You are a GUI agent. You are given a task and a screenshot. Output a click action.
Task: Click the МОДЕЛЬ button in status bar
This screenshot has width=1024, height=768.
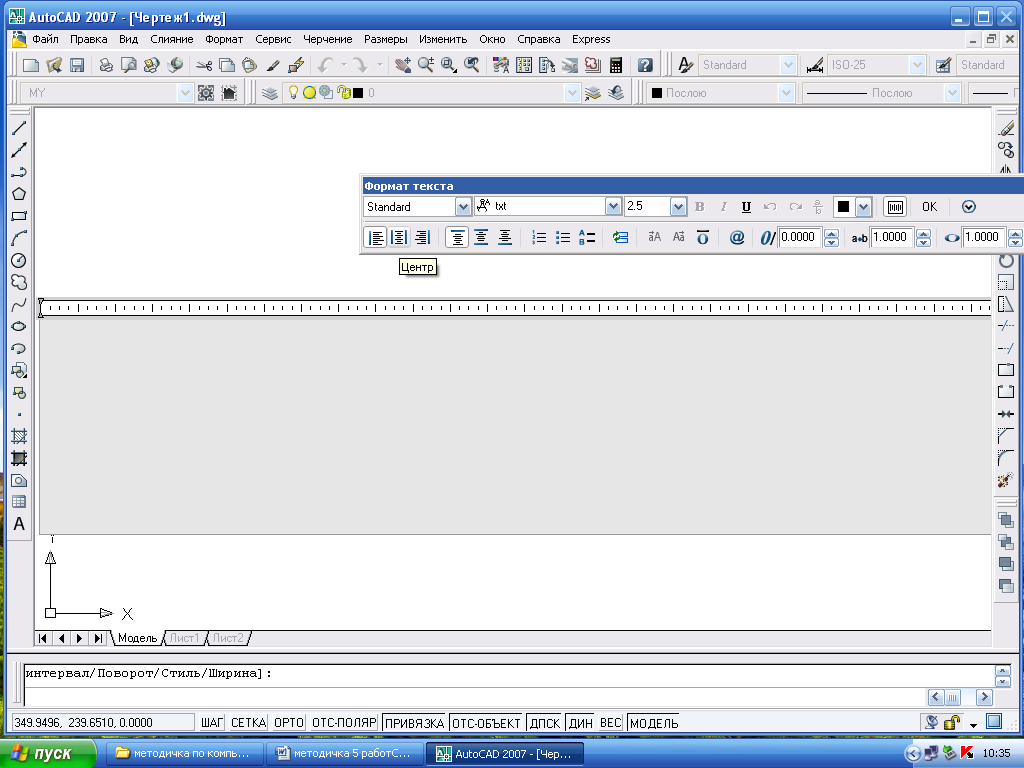pyautogui.click(x=654, y=723)
